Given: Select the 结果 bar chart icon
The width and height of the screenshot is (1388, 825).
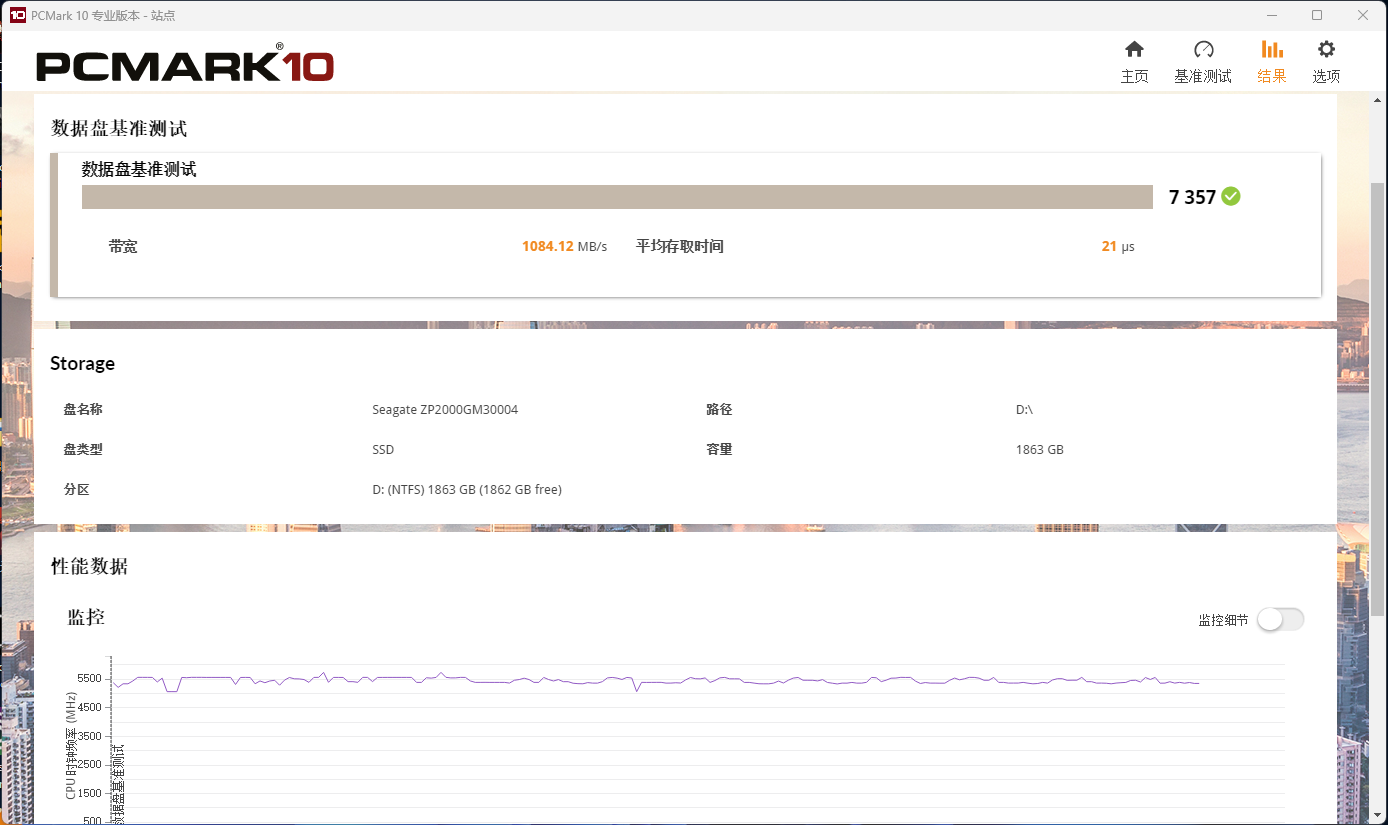Looking at the screenshot, I should (x=1272, y=50).
